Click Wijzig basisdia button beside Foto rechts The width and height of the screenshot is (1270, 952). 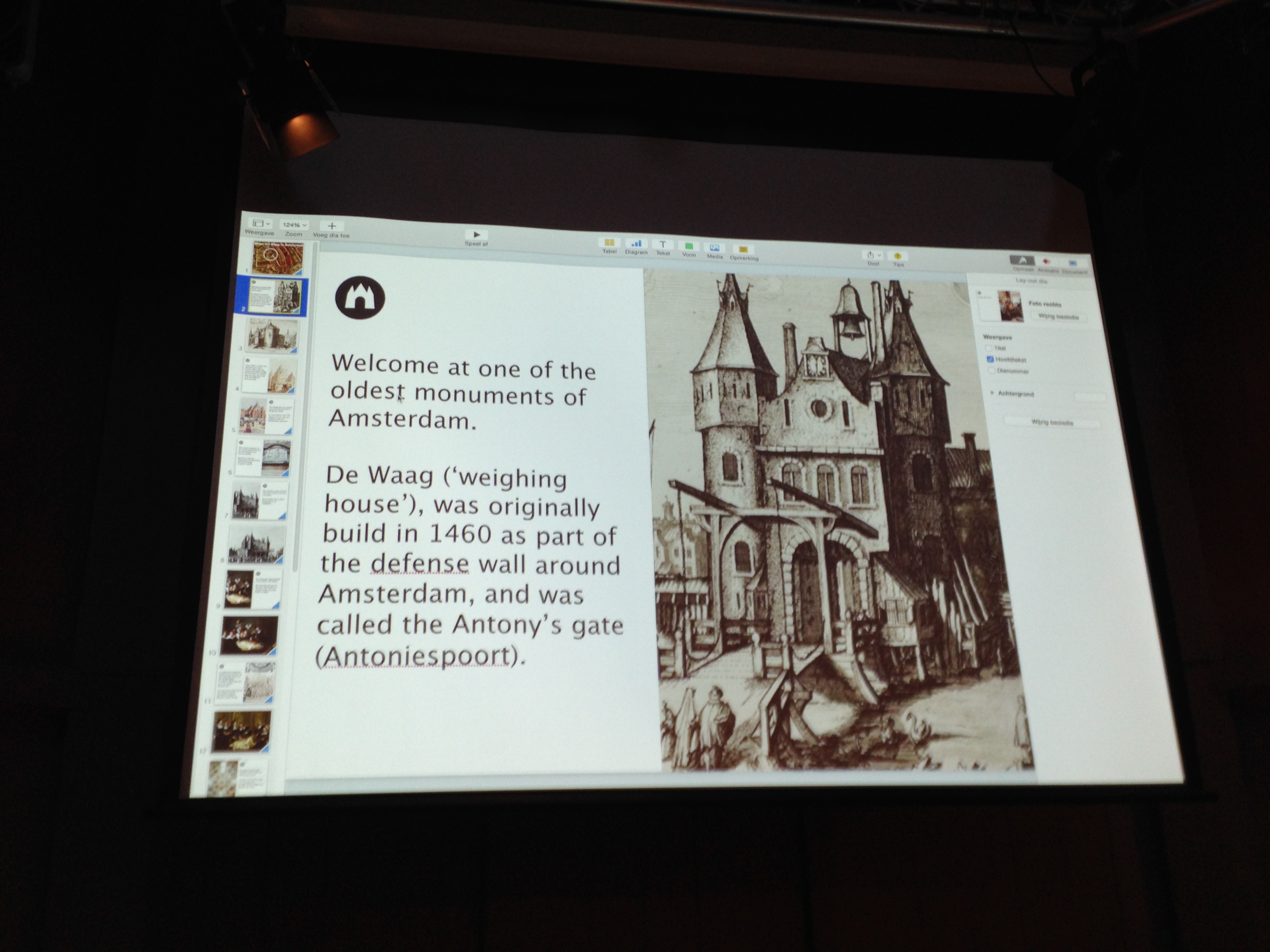pyautogui.click(x=1058, y=317)
